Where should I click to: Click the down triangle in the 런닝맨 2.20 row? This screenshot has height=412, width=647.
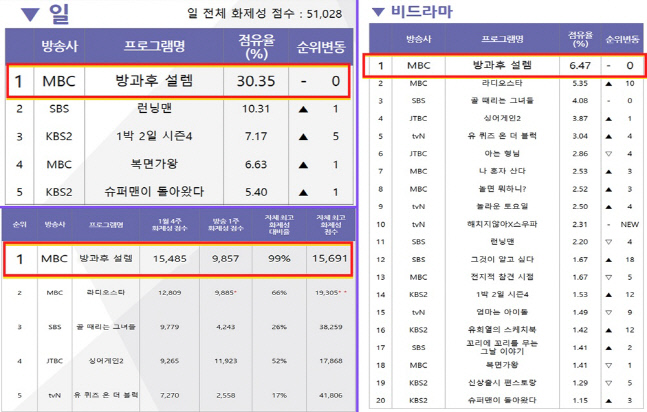pyautogui.click(x=609, y=242)
